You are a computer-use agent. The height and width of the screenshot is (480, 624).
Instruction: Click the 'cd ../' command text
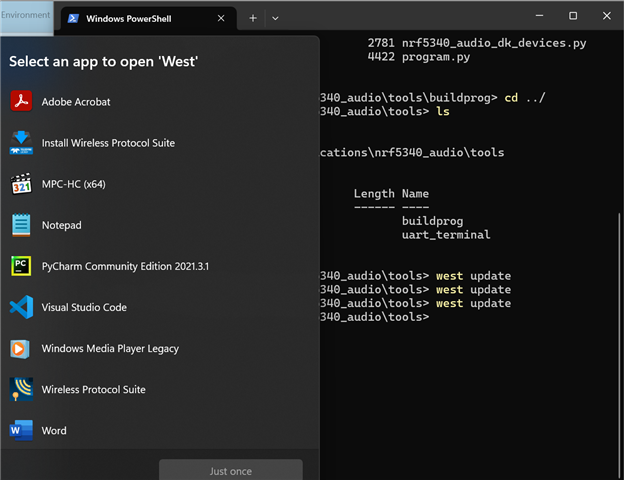coord(525,98)
